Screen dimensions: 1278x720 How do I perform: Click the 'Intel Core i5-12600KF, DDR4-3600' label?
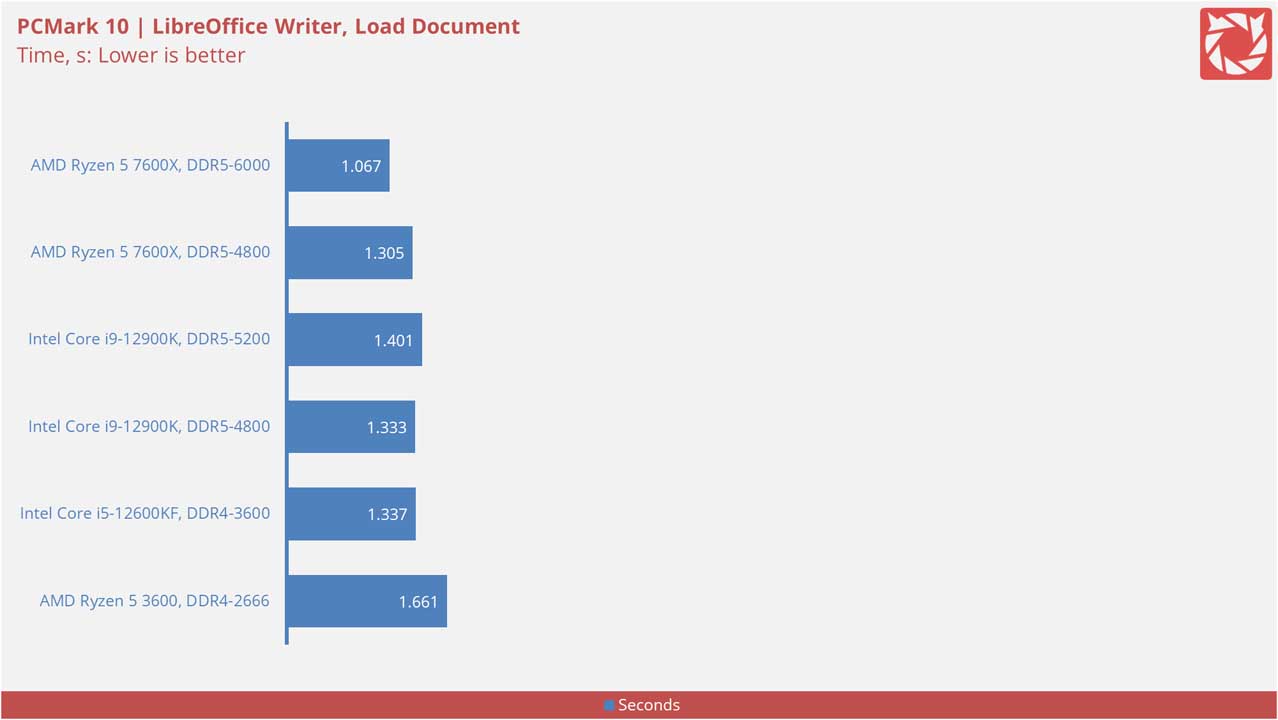[x=145, y=513]
